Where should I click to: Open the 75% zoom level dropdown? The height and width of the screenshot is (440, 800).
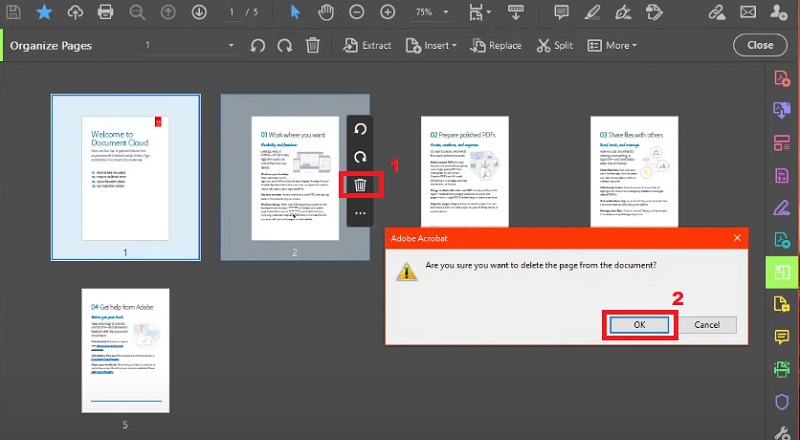431,12
